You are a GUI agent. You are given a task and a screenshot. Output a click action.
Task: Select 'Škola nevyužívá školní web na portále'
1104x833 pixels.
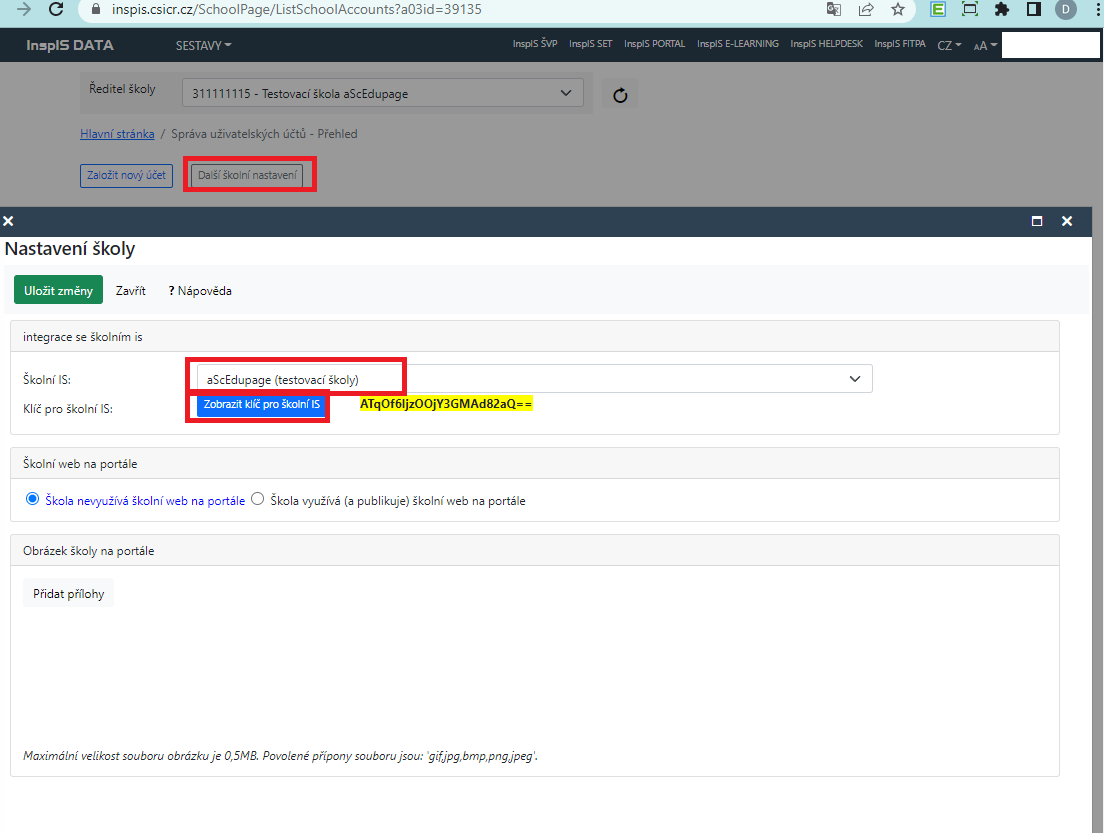point(32,499)
